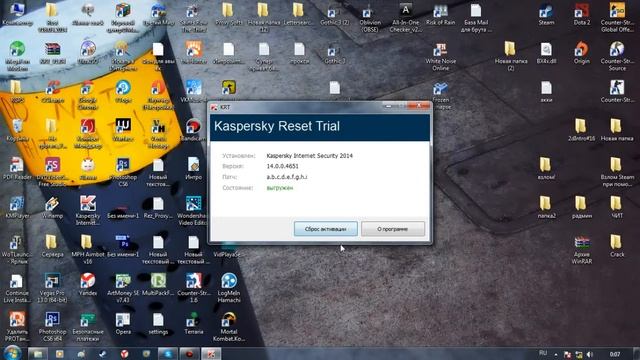Open the взлом folder
Screen dimensions: 640x360
[546, 168]
